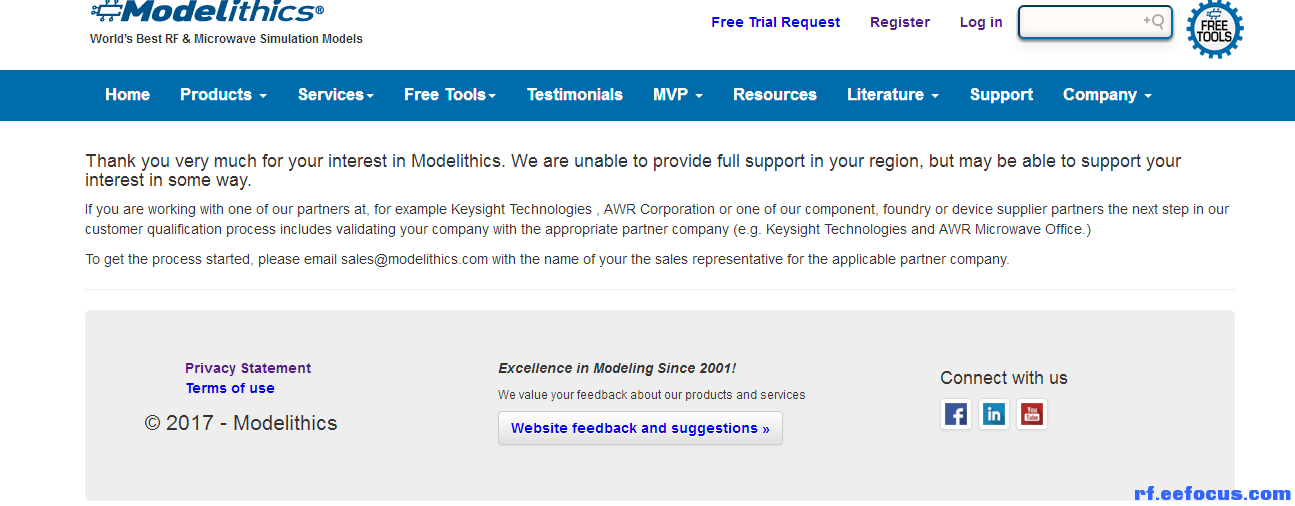
Task: Go to the Home page
Action: [128, 95]
